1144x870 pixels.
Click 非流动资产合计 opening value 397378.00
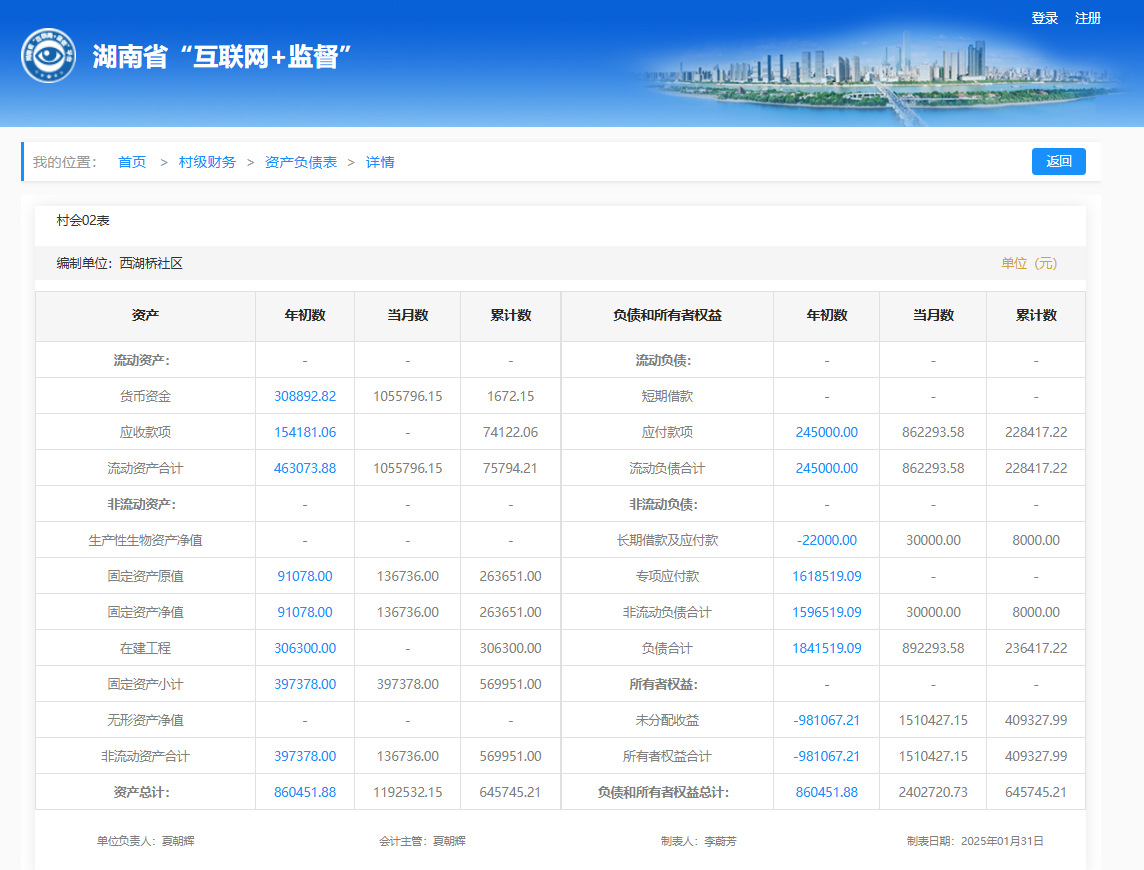(305, 756)
